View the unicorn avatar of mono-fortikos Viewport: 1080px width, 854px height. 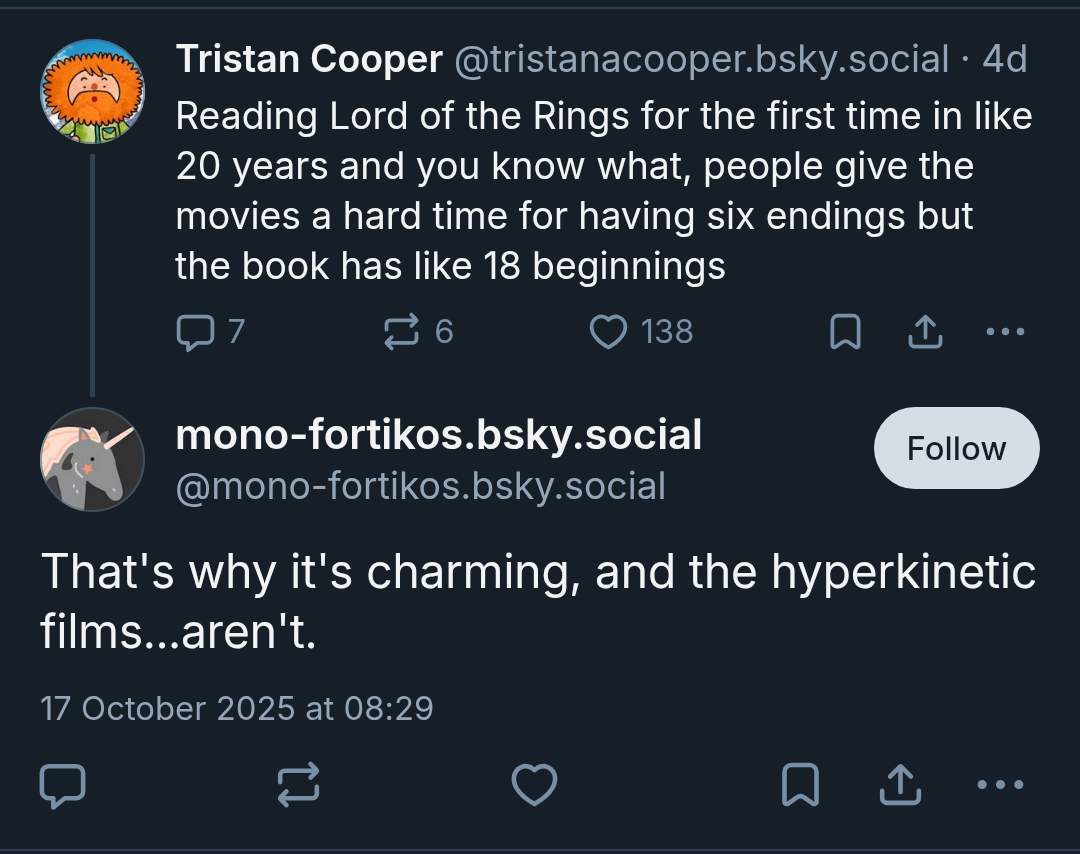[x=92, y=459]
